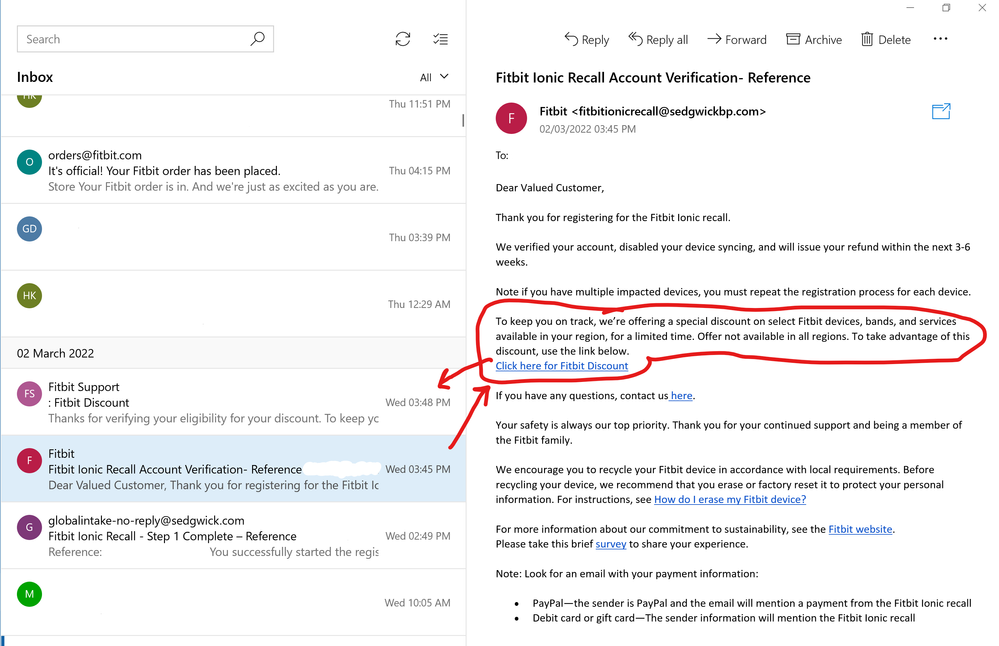999x646 pixels.
Task: Archive the open message
Action: (x=813, y=39)
